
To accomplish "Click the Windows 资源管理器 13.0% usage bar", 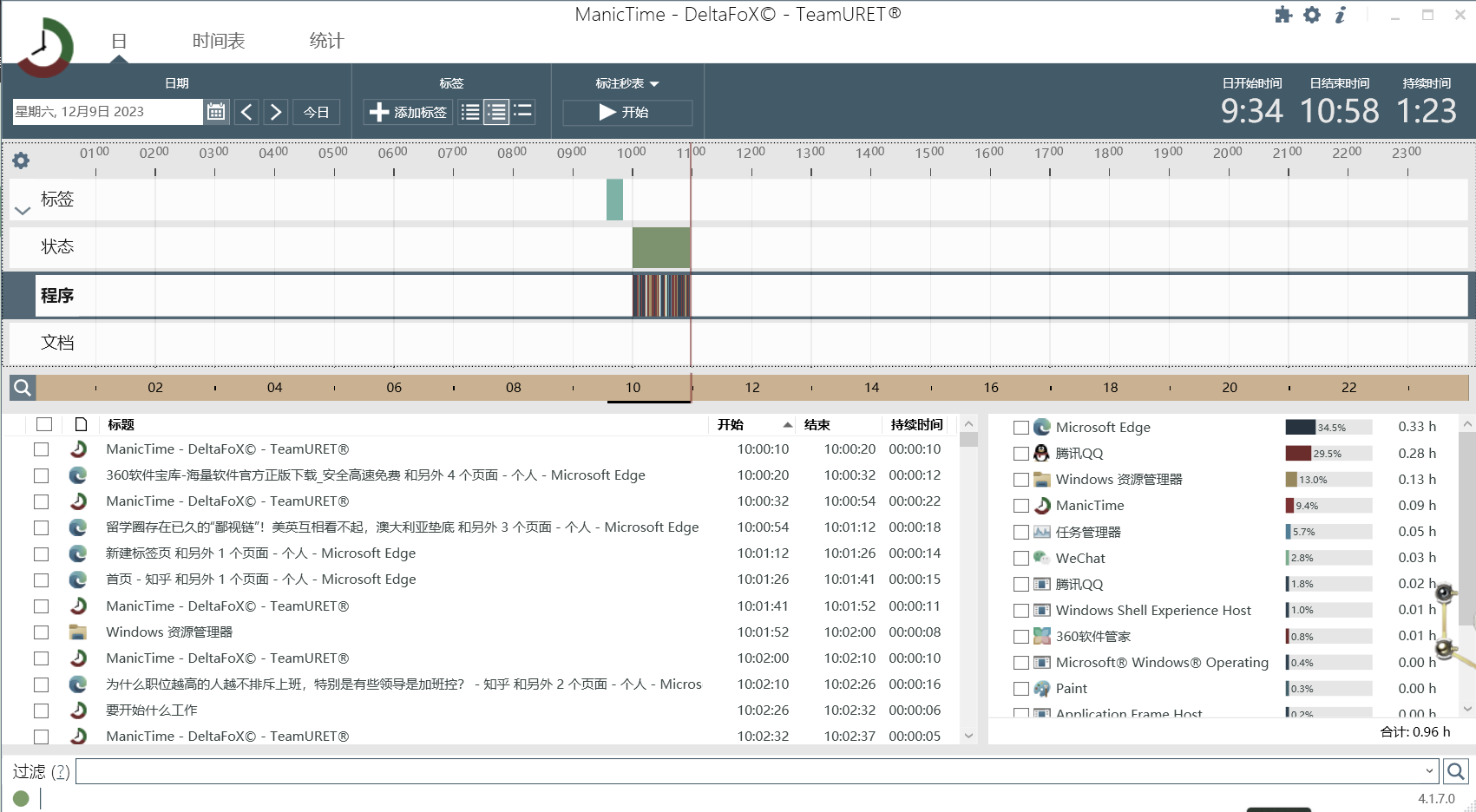I will click(1328, 479).
